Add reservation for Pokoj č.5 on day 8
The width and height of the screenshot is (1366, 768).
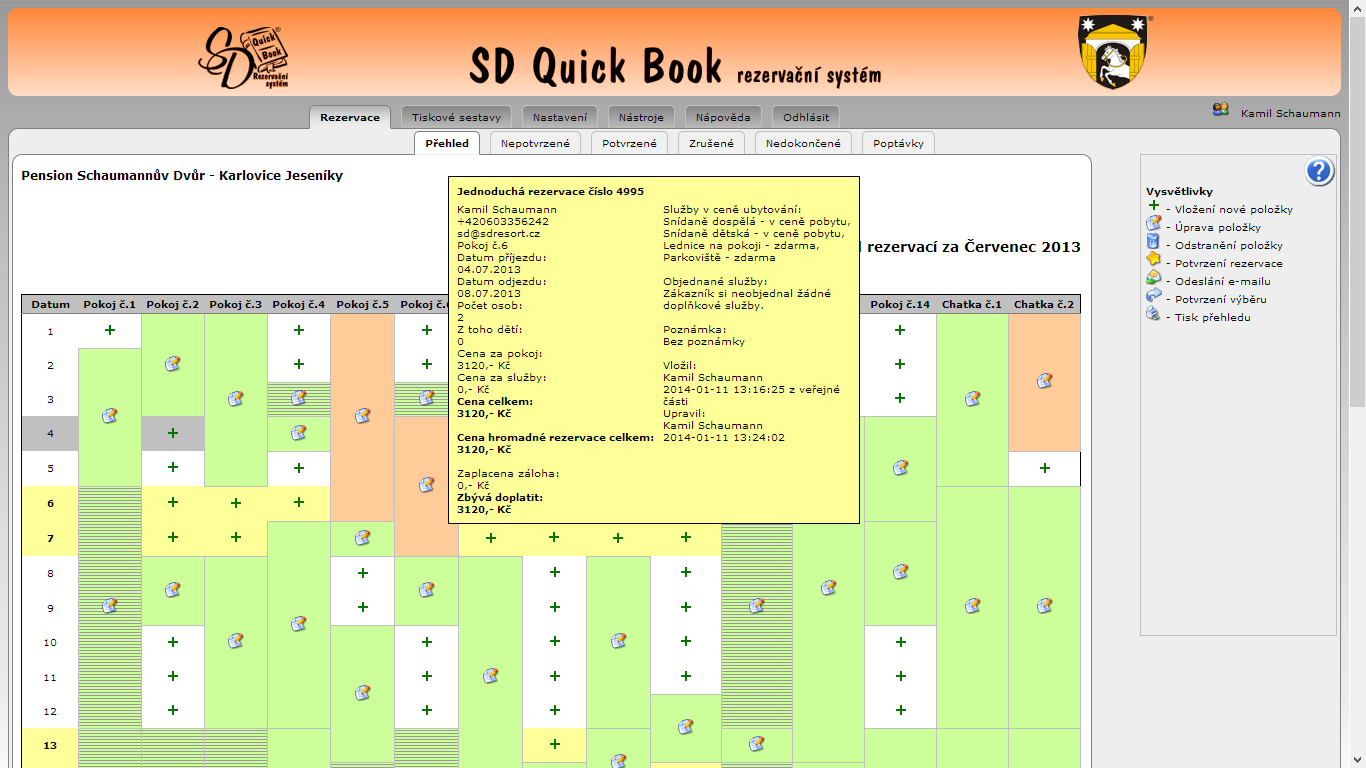point(362,573)
